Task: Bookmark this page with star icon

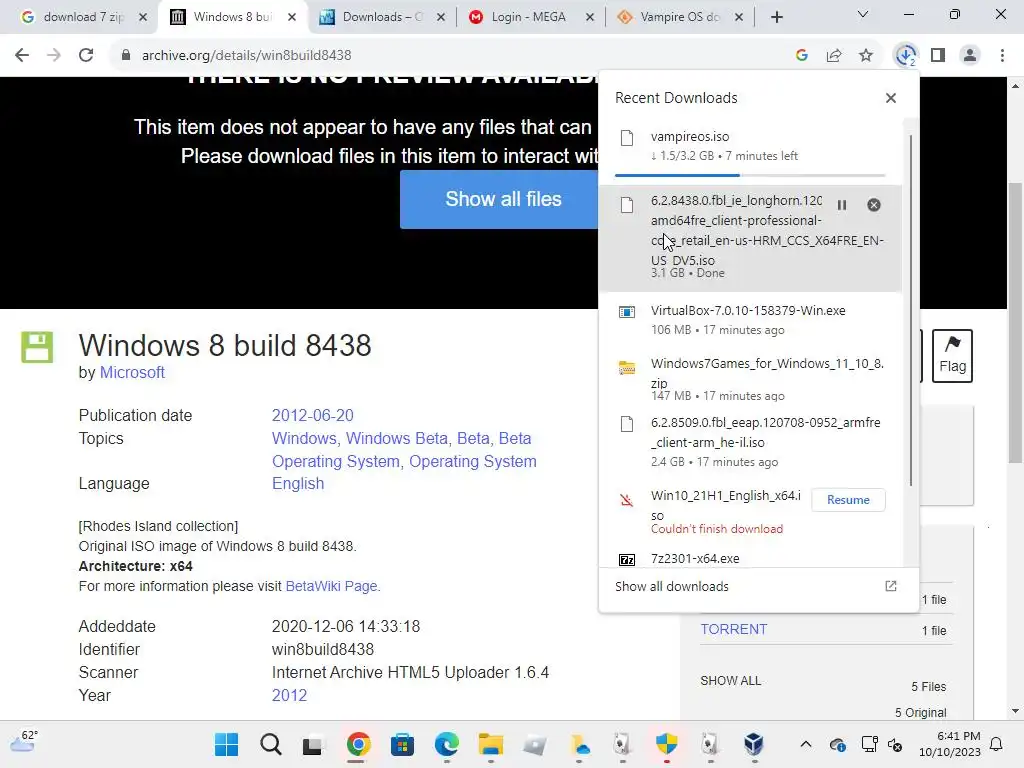Action: [866, 56]
